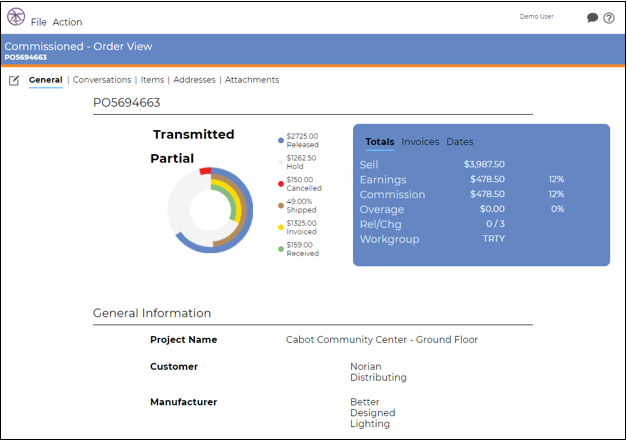
Task: Click the '$150.00 Cancelled' legend text
Action: [304, 184]
